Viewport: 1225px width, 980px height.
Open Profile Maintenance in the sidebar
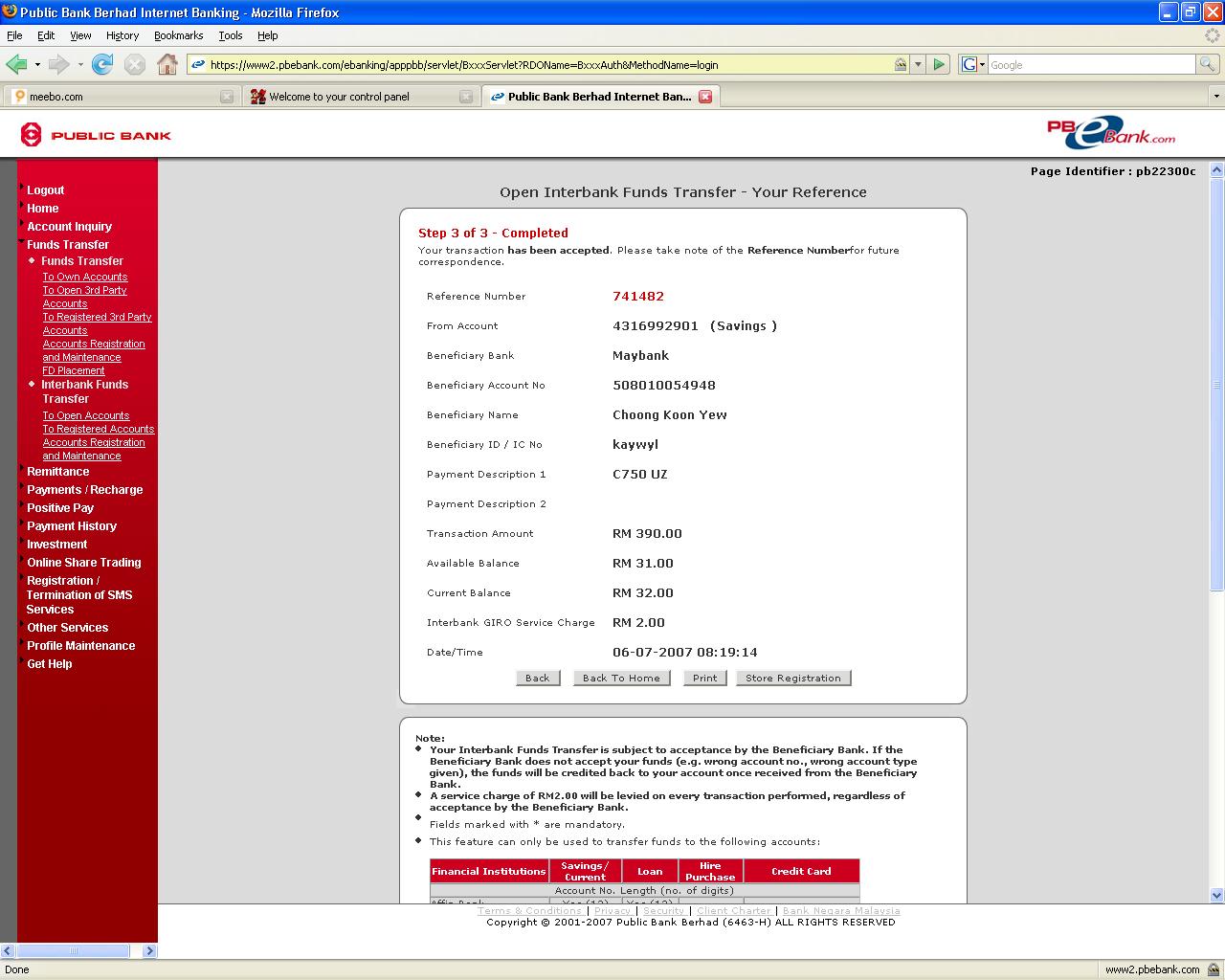[80, 646]
